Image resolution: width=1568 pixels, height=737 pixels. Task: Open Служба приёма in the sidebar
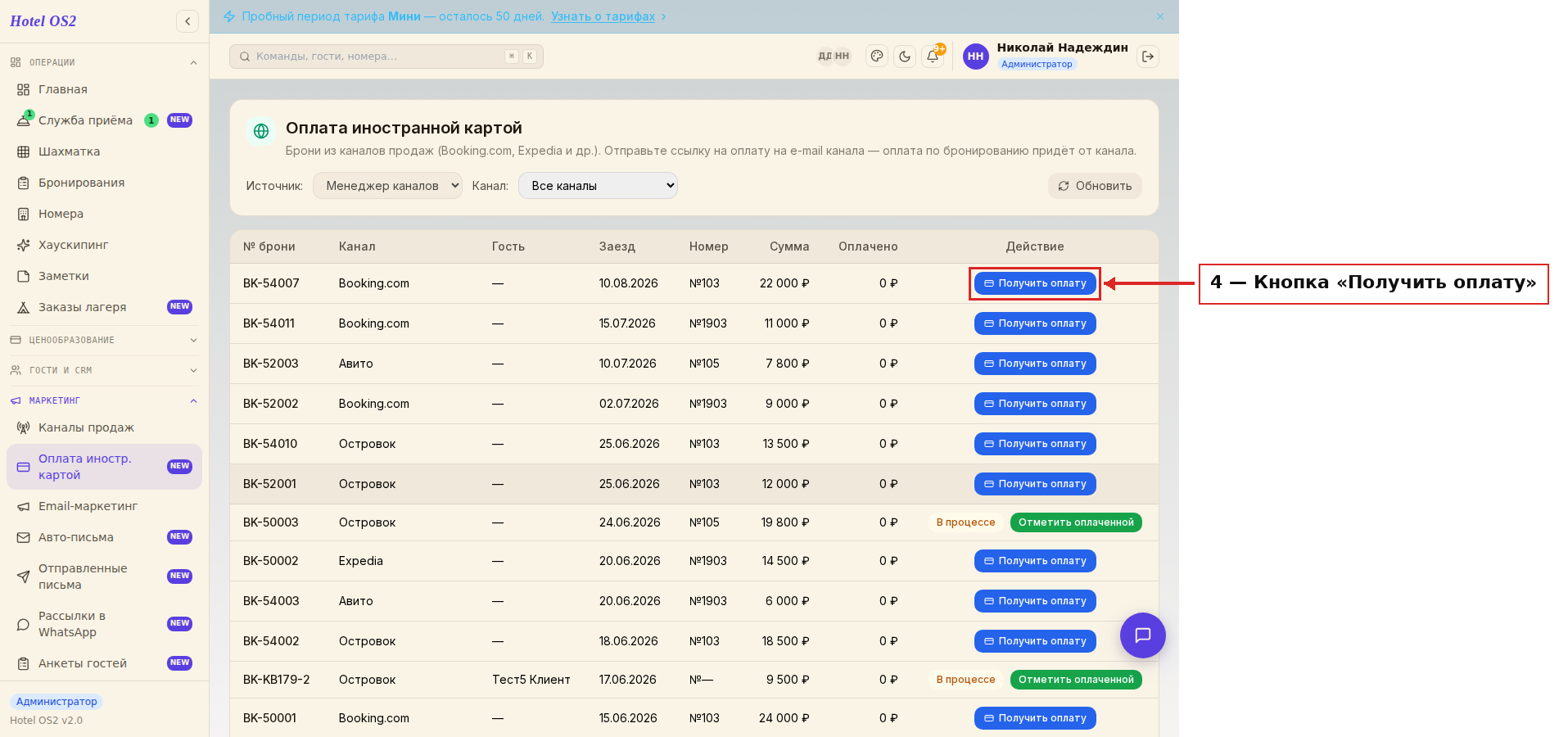pyautogui.click(x=104, y=120)
